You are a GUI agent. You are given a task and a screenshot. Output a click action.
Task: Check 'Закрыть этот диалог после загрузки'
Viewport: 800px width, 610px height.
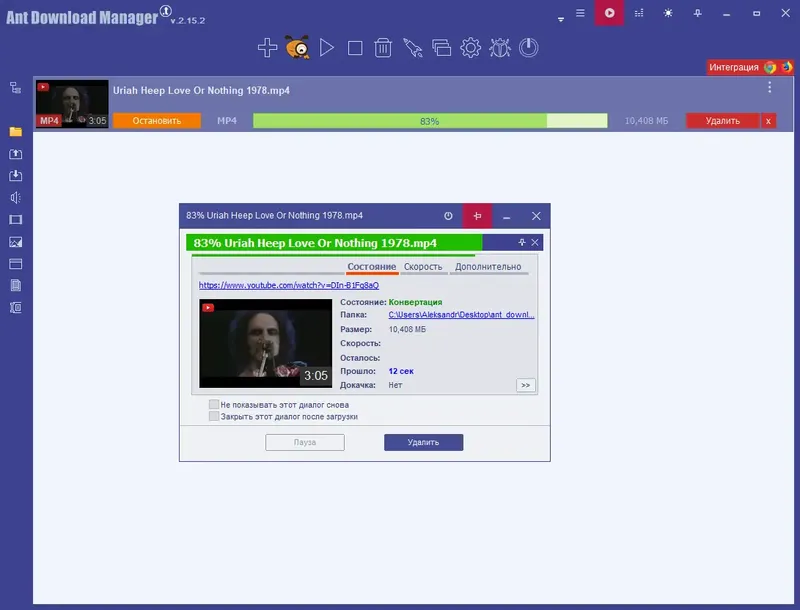[x=212, y=416]
